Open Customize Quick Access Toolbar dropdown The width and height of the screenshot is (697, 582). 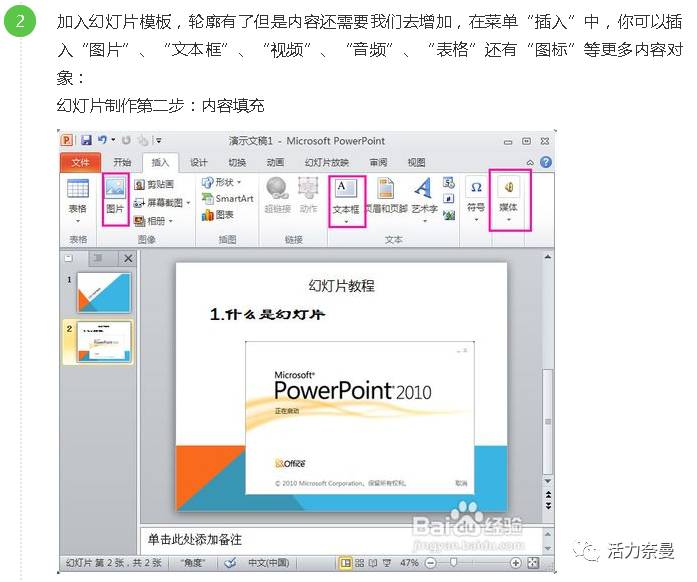[158, 140]
